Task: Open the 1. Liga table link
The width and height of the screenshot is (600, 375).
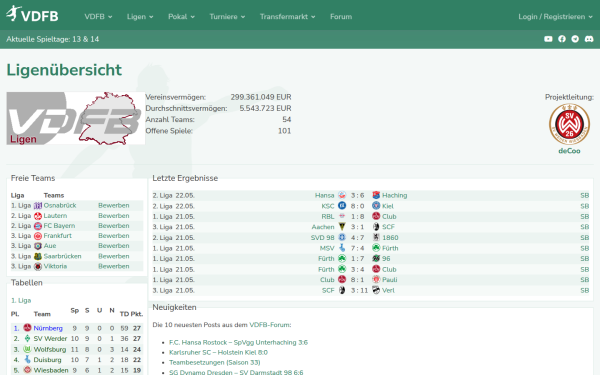Action: (21, 300)
